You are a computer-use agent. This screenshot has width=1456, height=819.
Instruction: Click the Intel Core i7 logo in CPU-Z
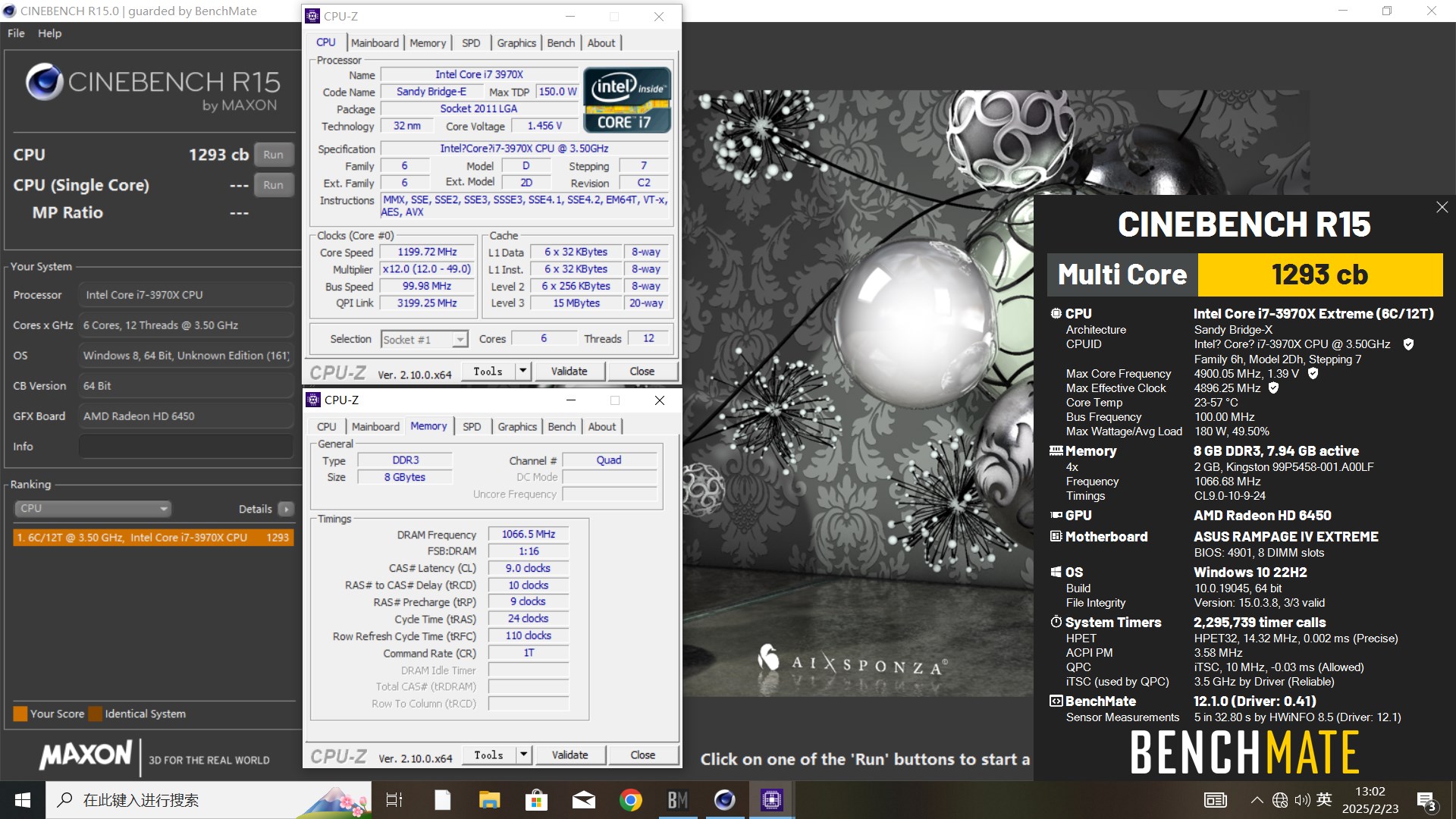(x=627, y=100)
